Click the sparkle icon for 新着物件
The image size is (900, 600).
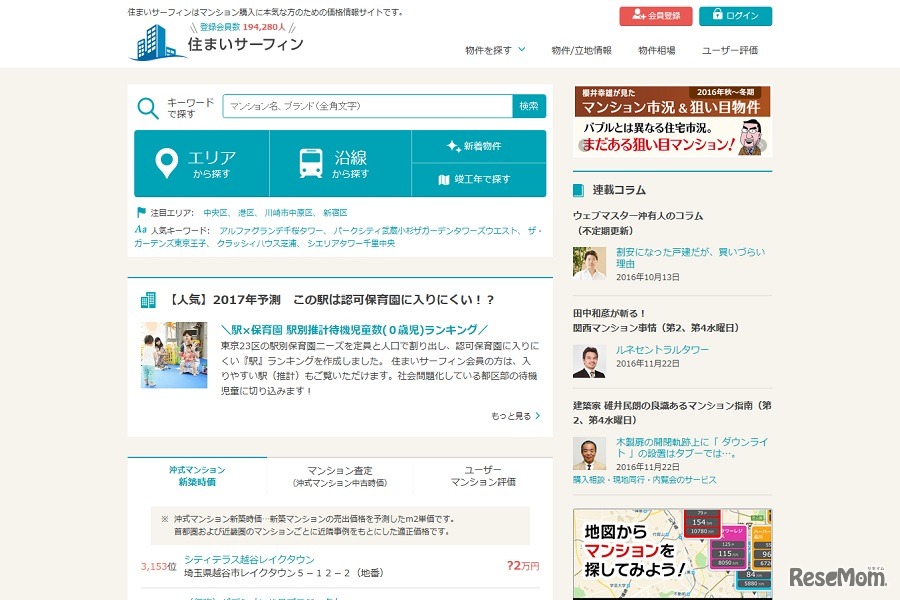(453, 146)
